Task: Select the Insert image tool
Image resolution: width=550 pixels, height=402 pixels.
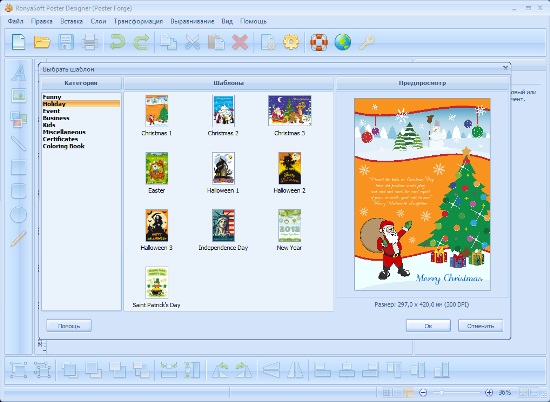Action: pyautogui.click(x=19, y=95)
